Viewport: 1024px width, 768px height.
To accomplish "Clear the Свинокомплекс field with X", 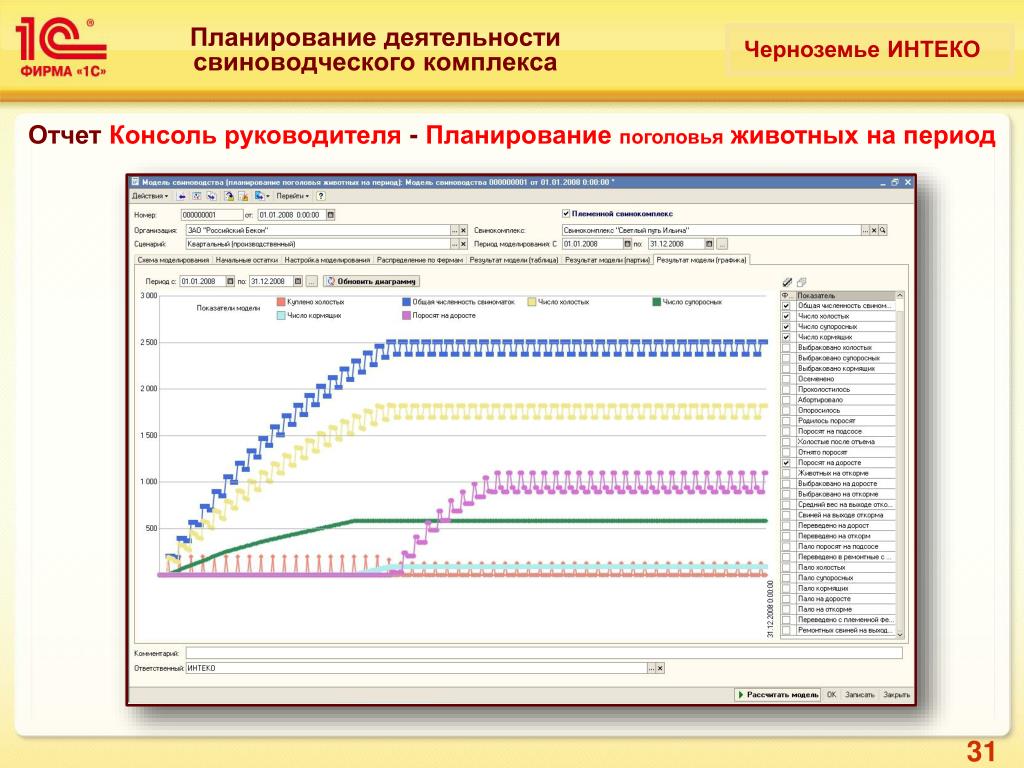I will click(x=874, y=231).
